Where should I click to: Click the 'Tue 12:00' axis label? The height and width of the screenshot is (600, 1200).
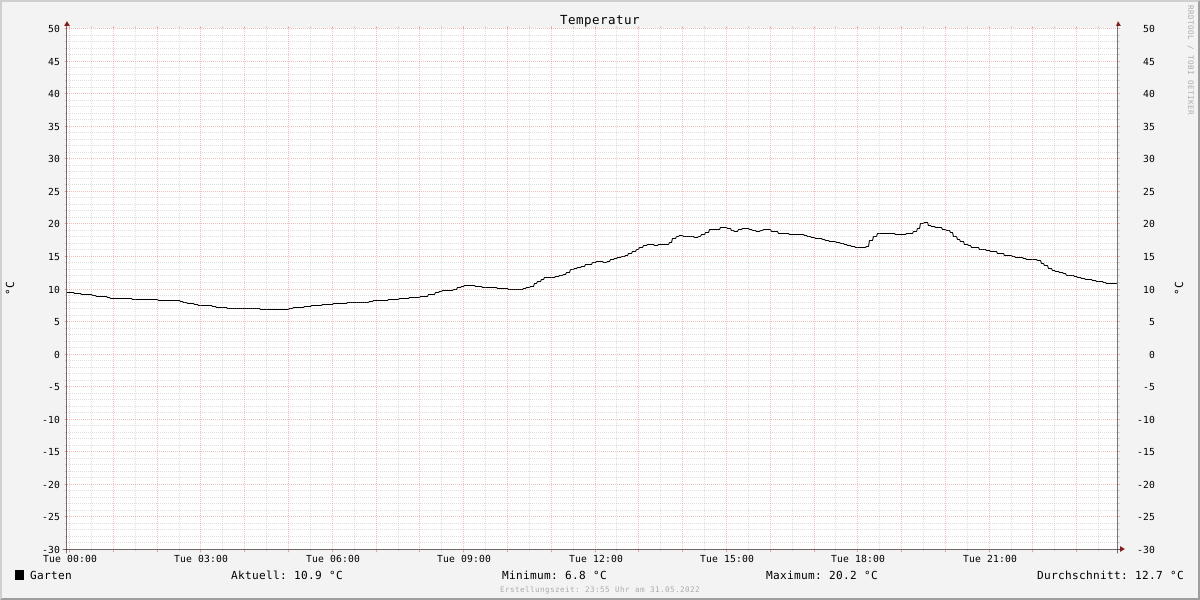point(596,559)
